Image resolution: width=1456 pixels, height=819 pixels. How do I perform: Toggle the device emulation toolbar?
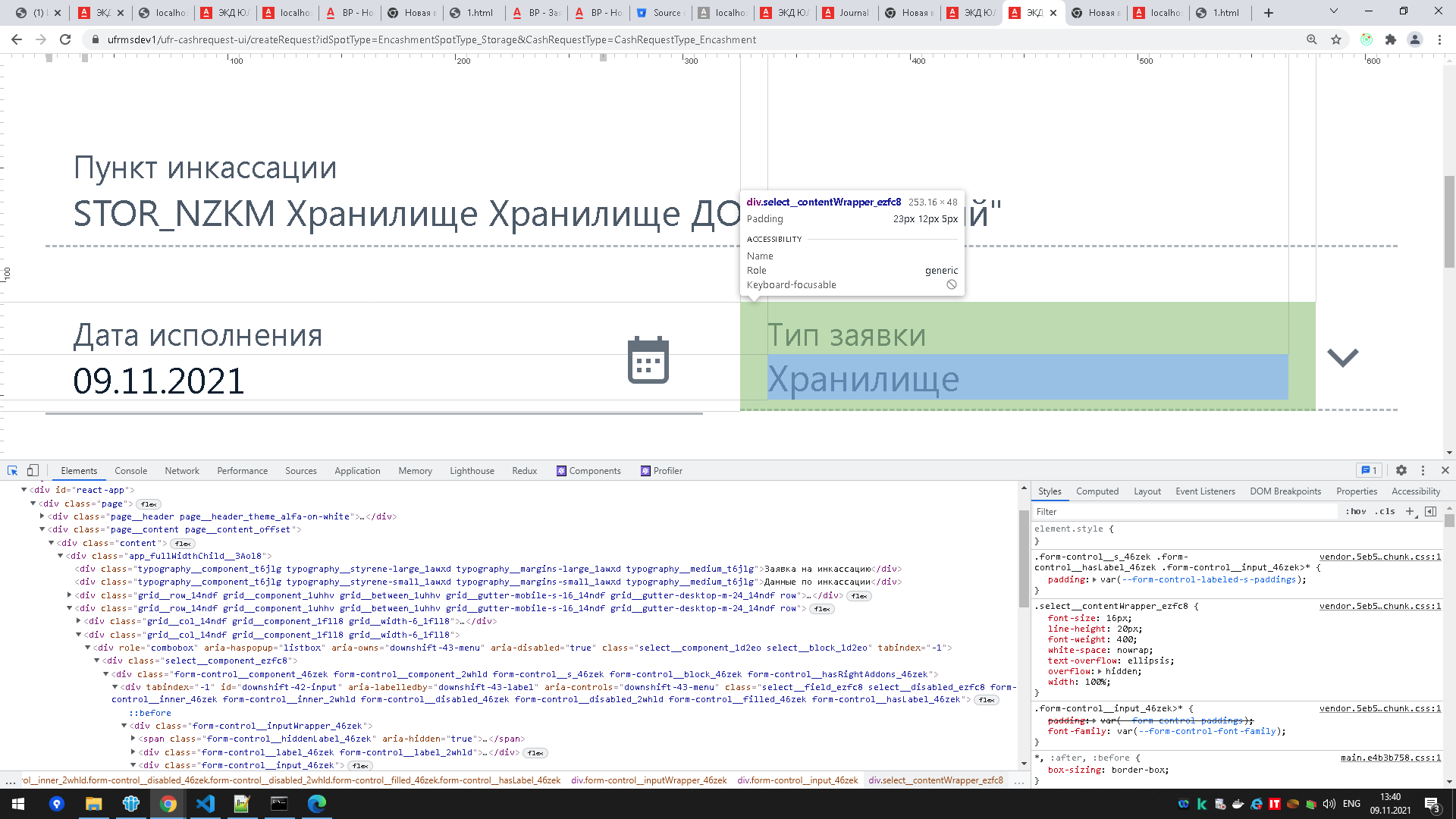click(x=32, y=470)
